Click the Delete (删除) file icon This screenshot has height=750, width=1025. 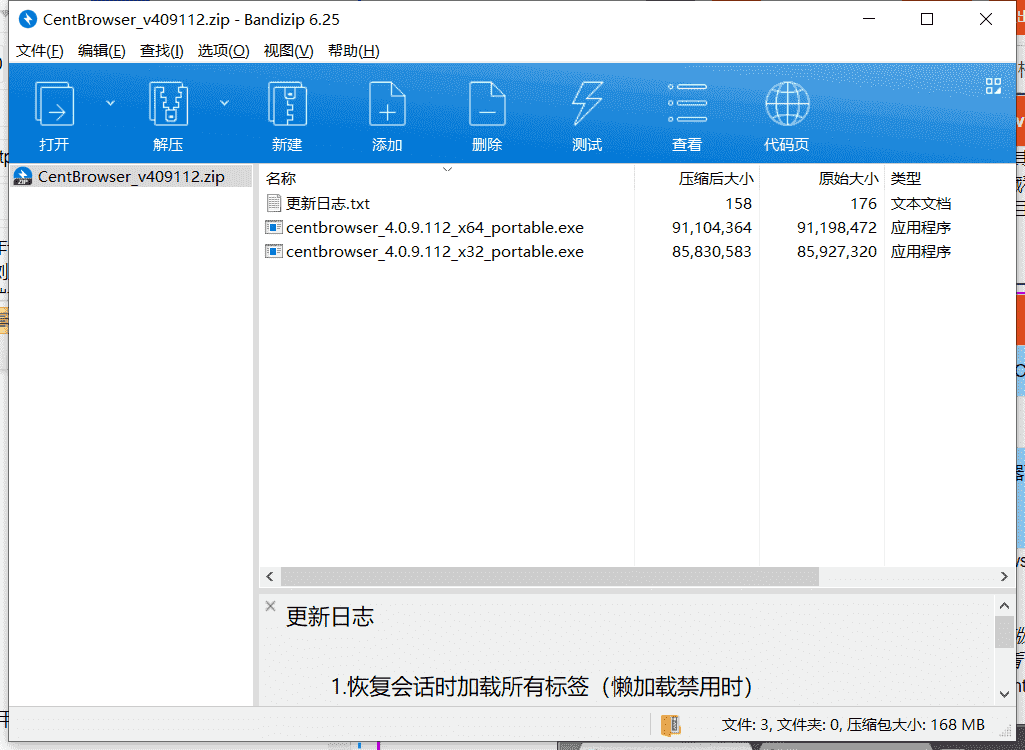pyautogui.click(x=487, y=103)
